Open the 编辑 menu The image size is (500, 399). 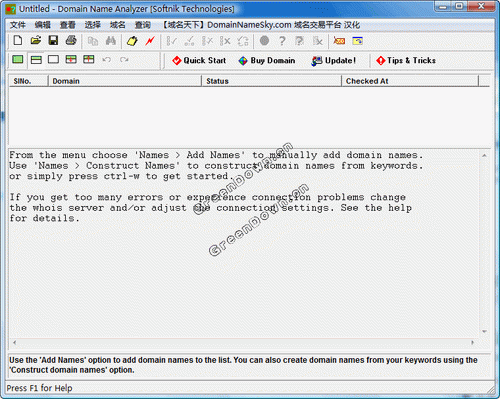(x=42, y=25)
